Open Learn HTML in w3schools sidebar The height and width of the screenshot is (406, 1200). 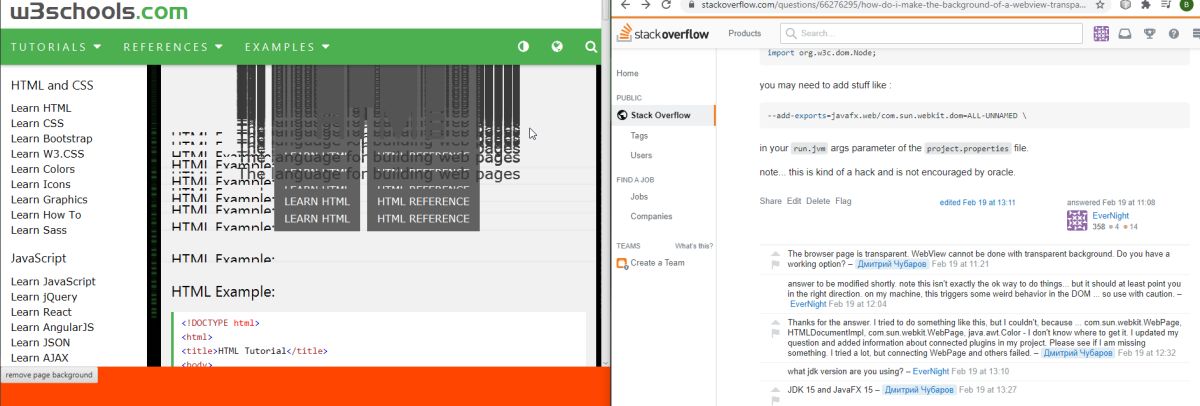tap(41, 108)
